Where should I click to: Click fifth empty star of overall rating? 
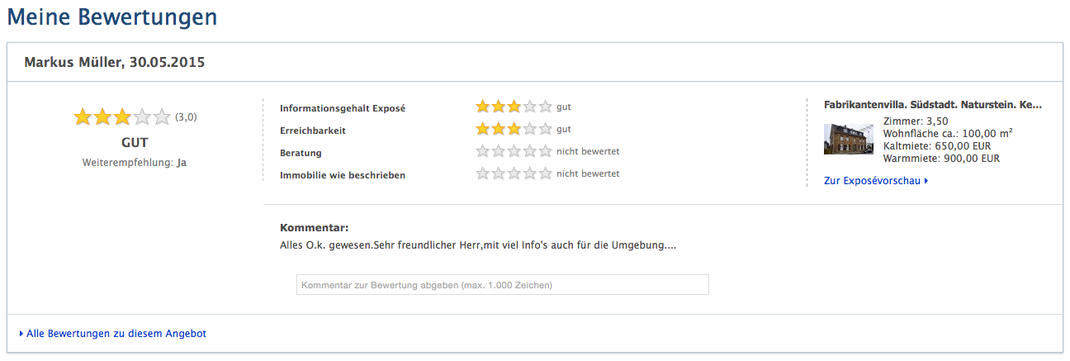click(162, 117)
